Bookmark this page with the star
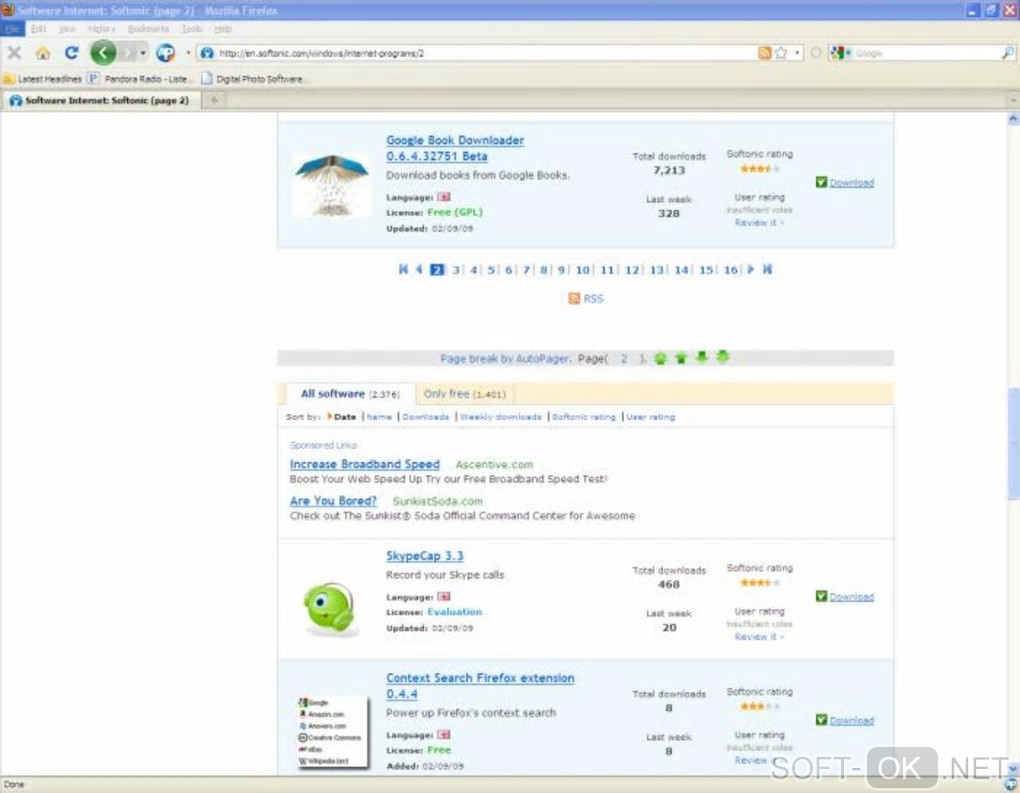Viewport: 1020px width, 793px height. (781, 53)
